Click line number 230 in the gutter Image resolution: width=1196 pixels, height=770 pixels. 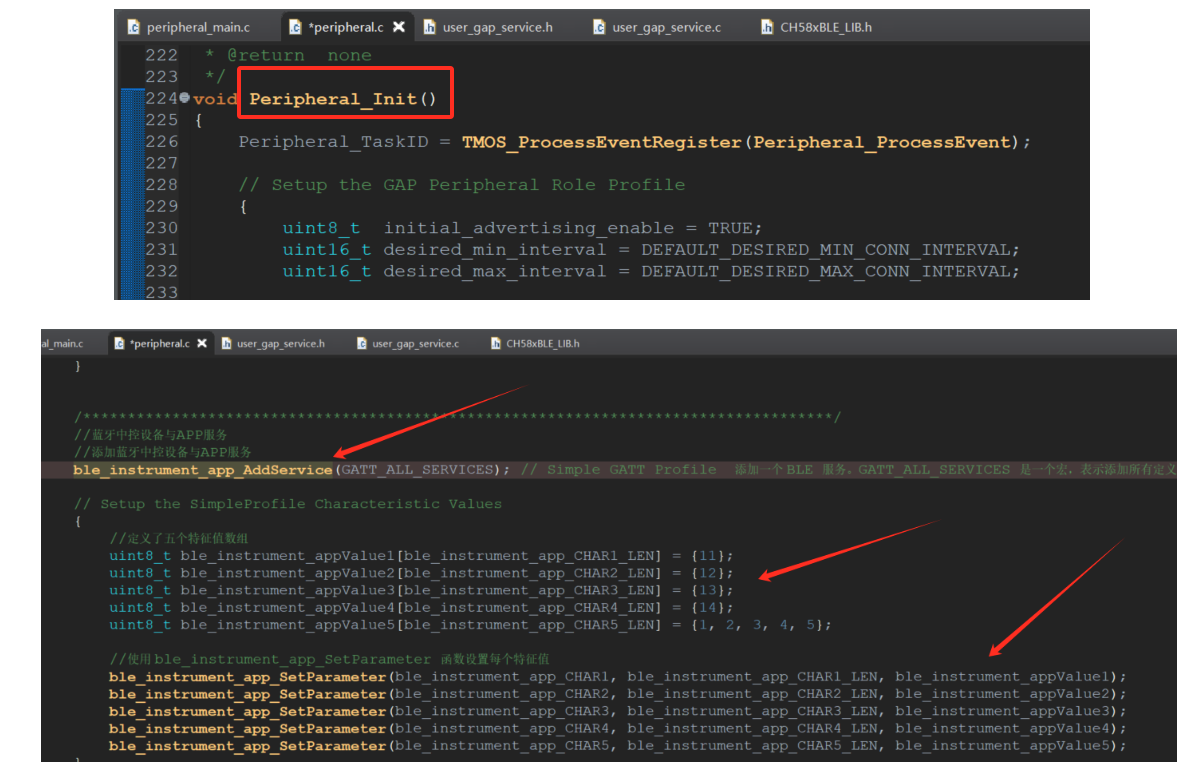tap(161, 227)
